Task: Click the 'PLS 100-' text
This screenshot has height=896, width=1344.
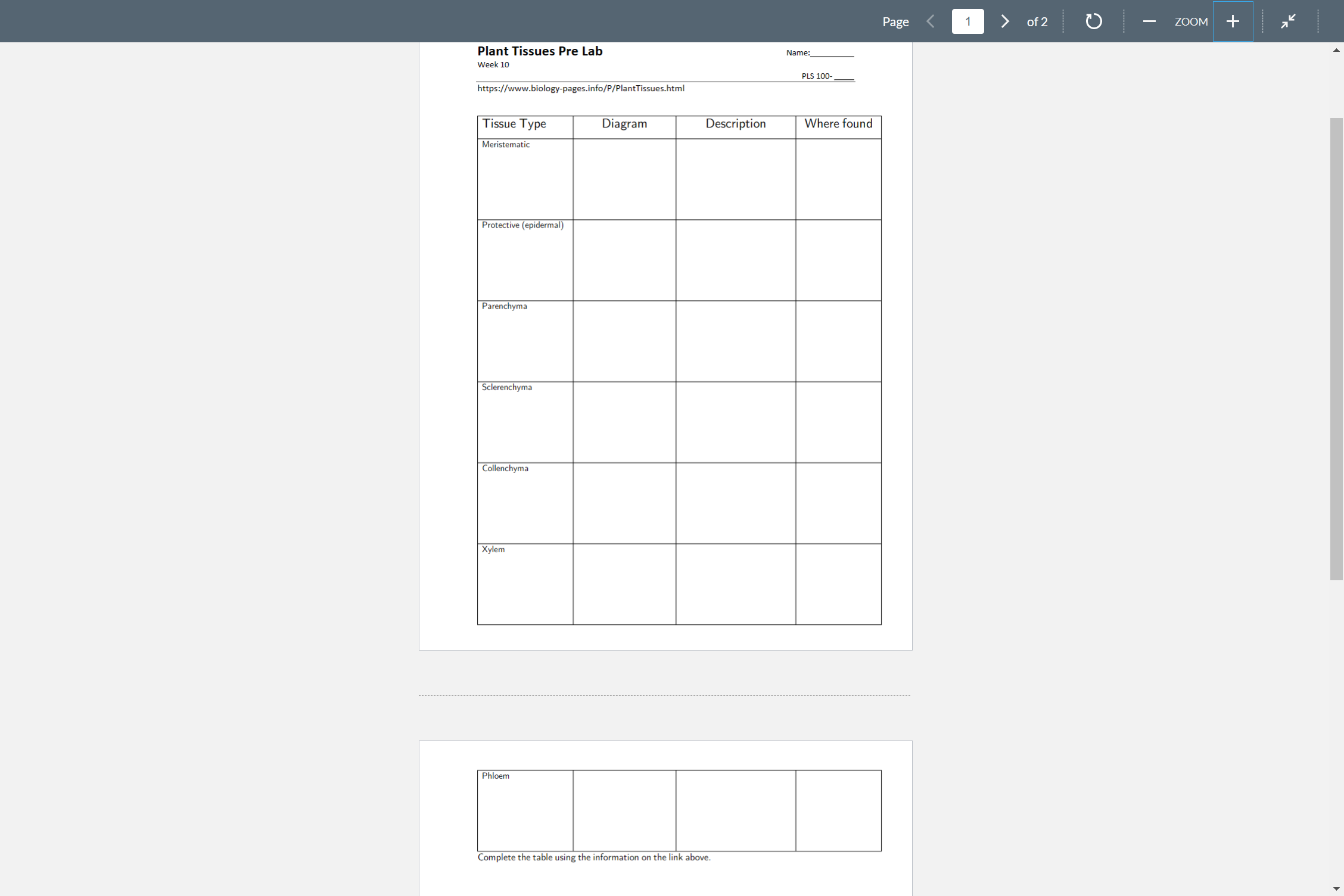Action: pos(817,76)
